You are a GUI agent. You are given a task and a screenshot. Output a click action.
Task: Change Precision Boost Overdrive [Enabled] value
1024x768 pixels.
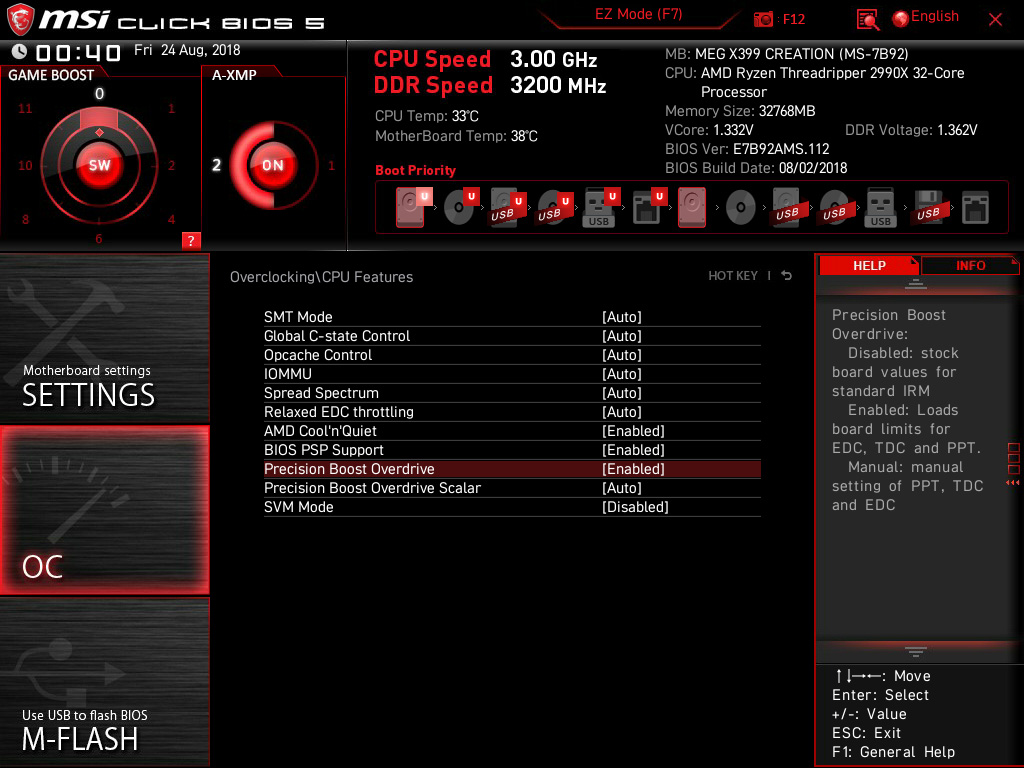pos(633,469)
